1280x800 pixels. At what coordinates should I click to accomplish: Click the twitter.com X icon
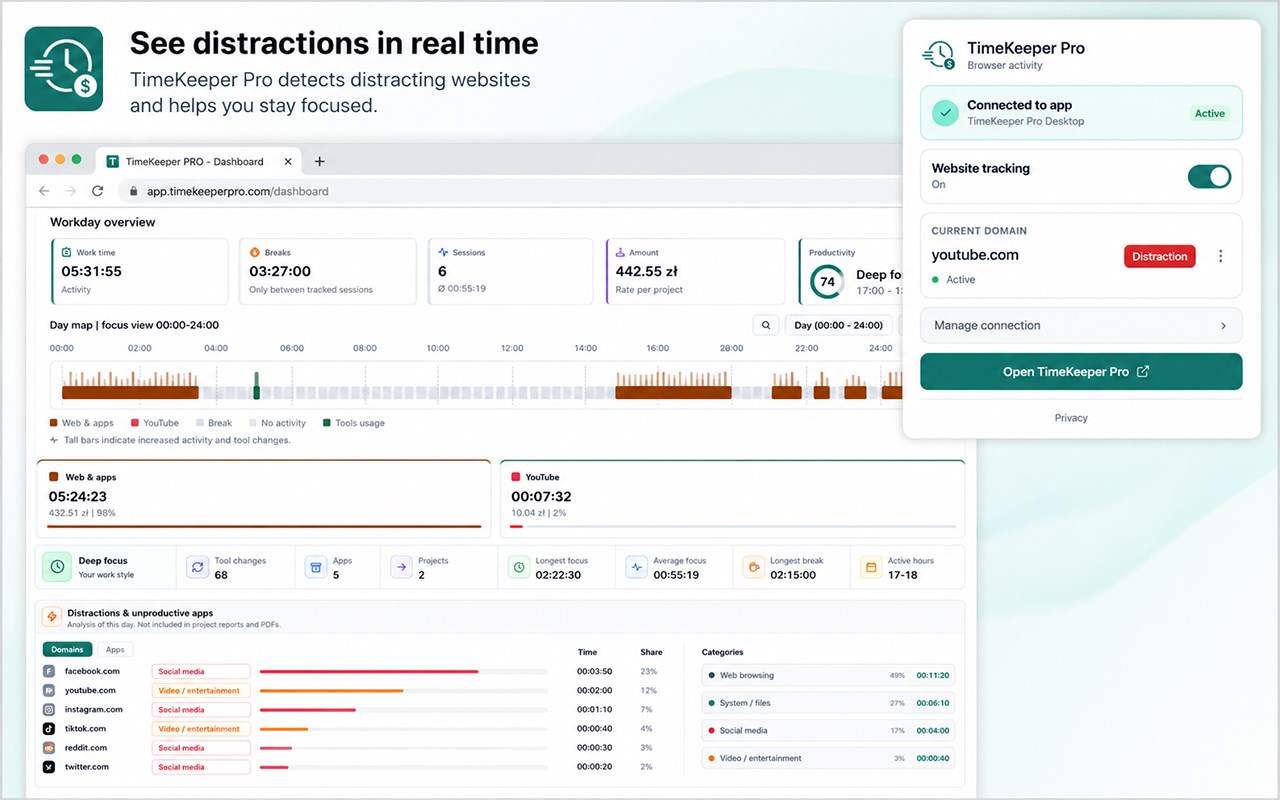point(48,767)
